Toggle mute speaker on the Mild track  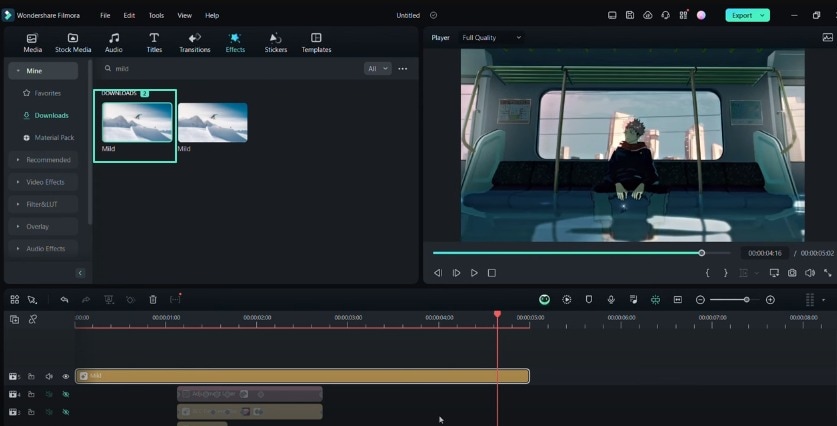49,376
